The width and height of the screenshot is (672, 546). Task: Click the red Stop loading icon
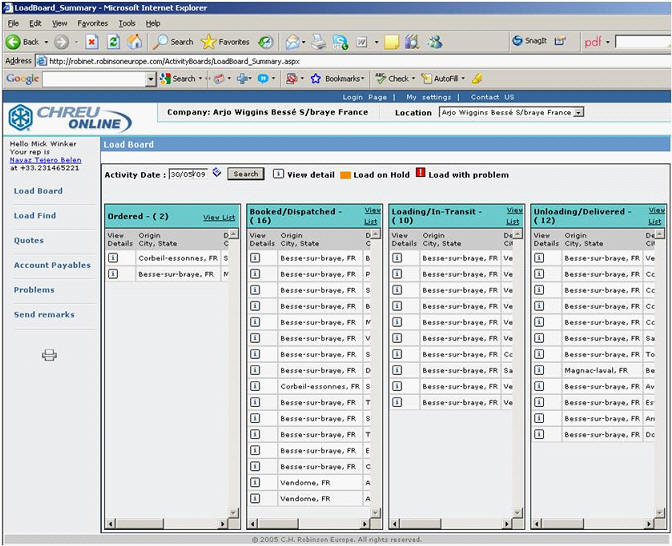point(91,42)
